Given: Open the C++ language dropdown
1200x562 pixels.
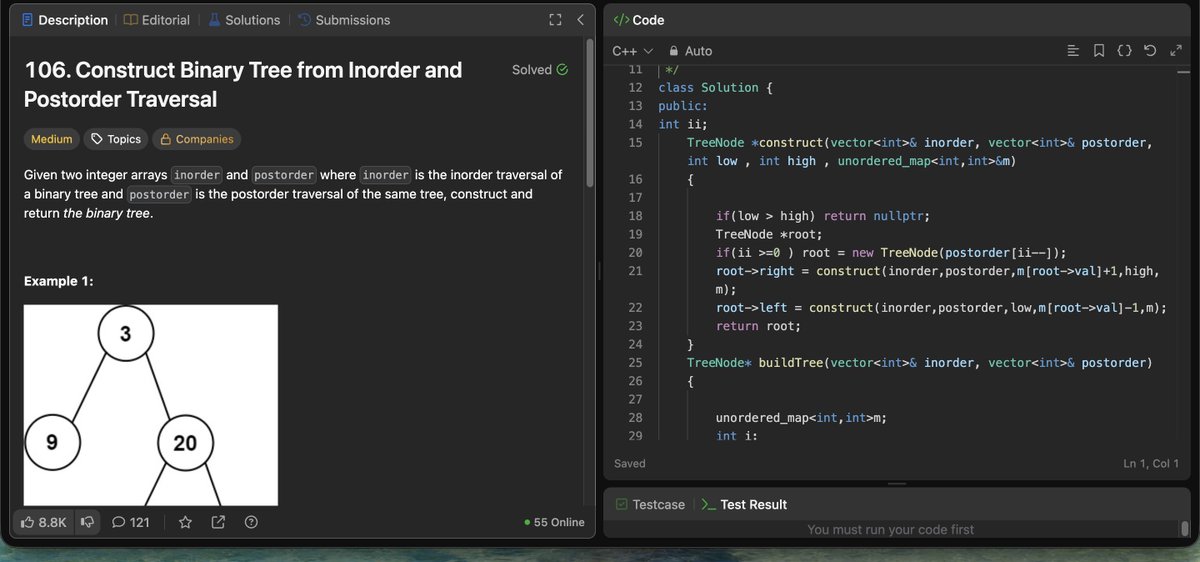Looking at the screenshot, I should pyautogui.click(x=632, y=50).
